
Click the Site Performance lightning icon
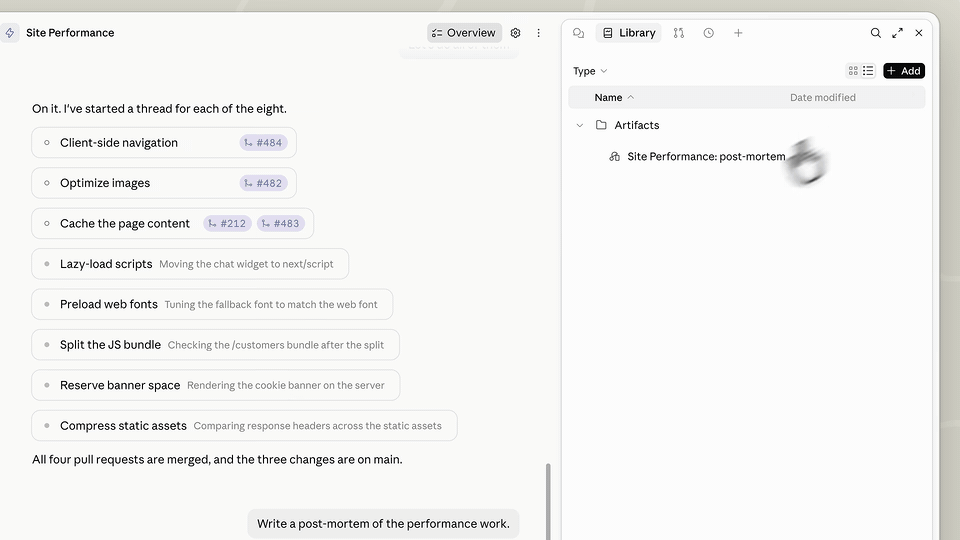10,33
